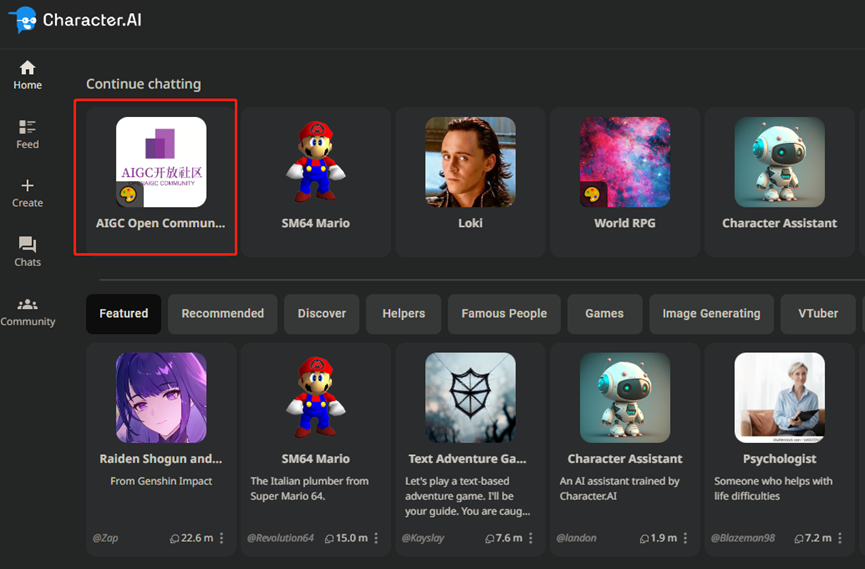Open three-dot menu on Psychologist card
Image resolution: width=865 pixels, height=569 pixels.
point(840,538)
